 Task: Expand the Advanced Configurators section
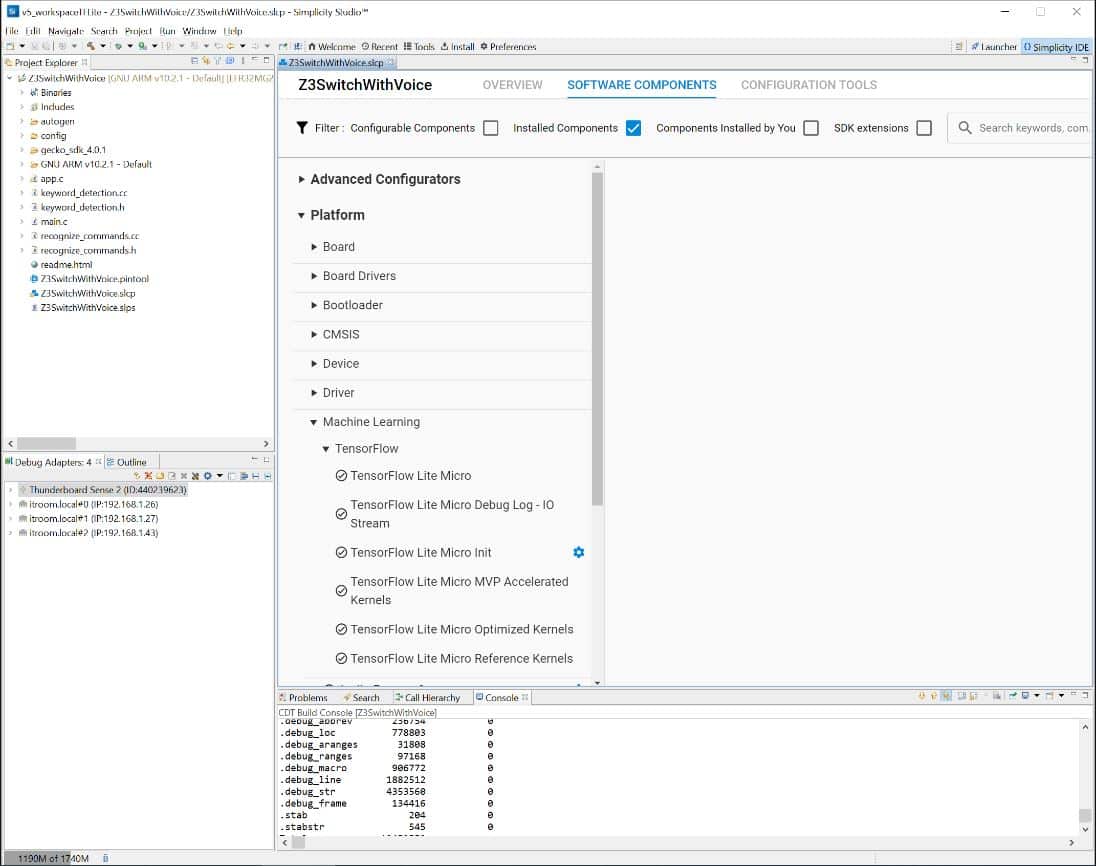301,180
